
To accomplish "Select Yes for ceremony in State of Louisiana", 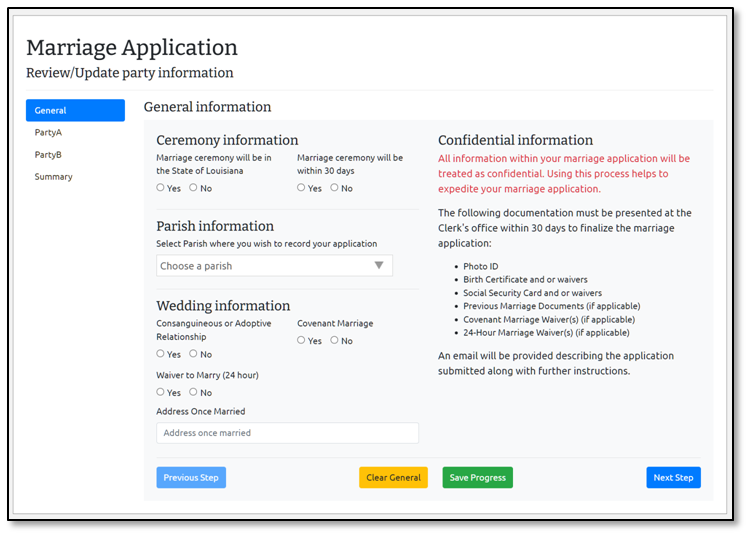I will (161, 188).
